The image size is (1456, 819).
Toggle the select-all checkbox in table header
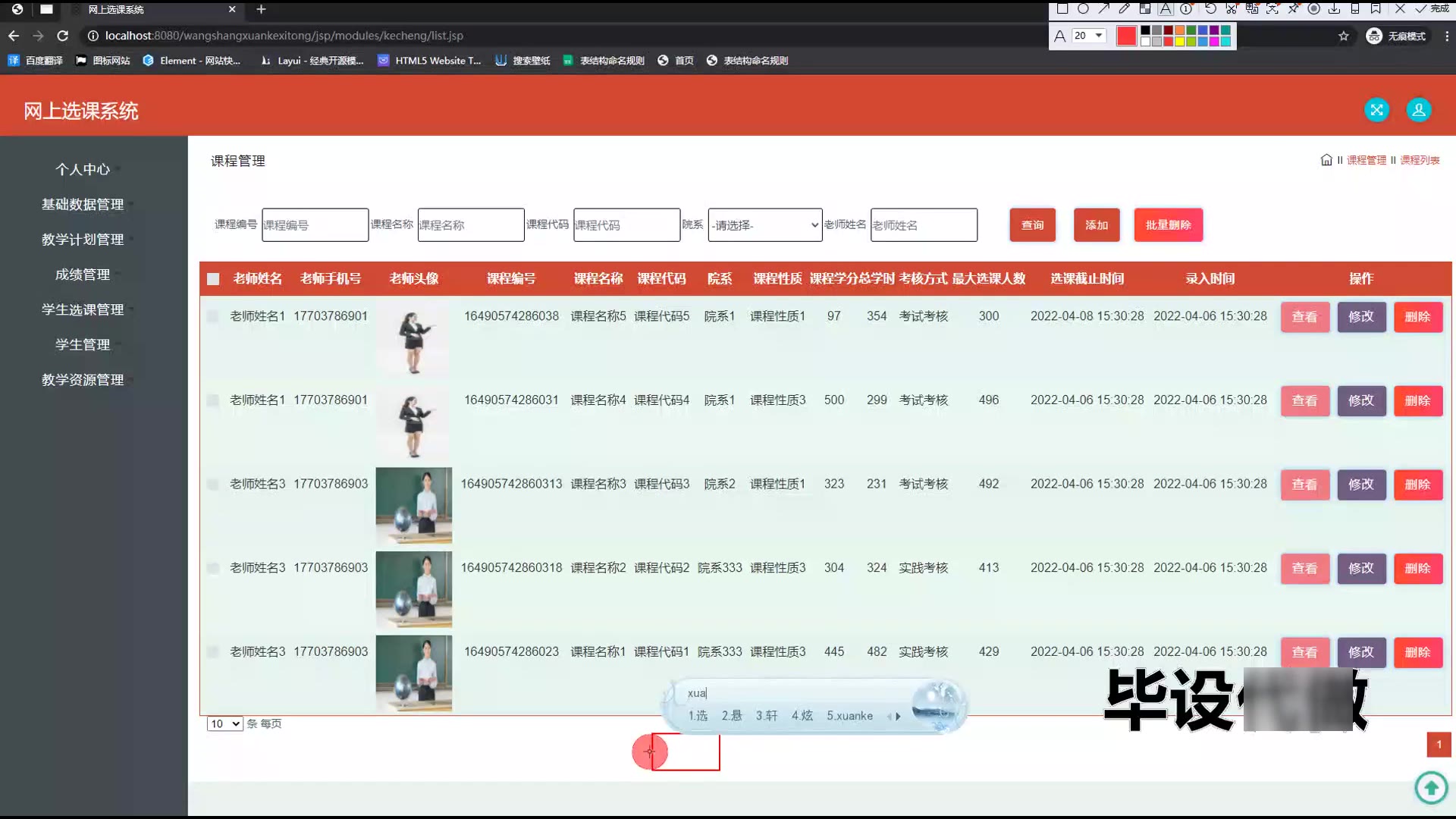(x=213, y=279)
